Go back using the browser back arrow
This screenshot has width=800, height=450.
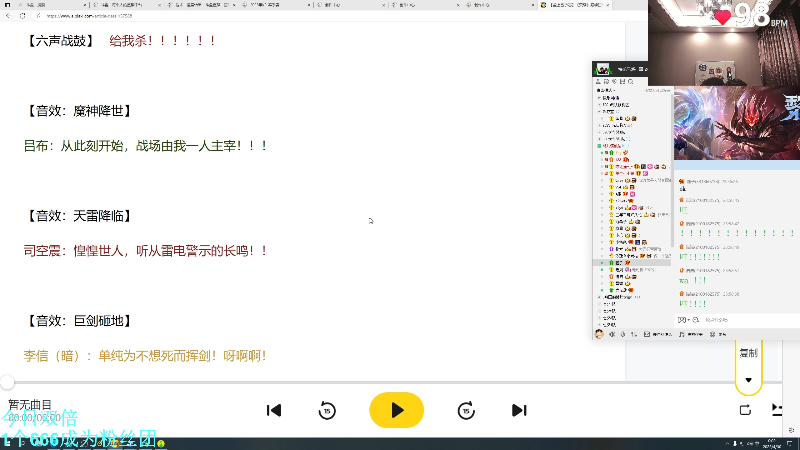[8, 16]
